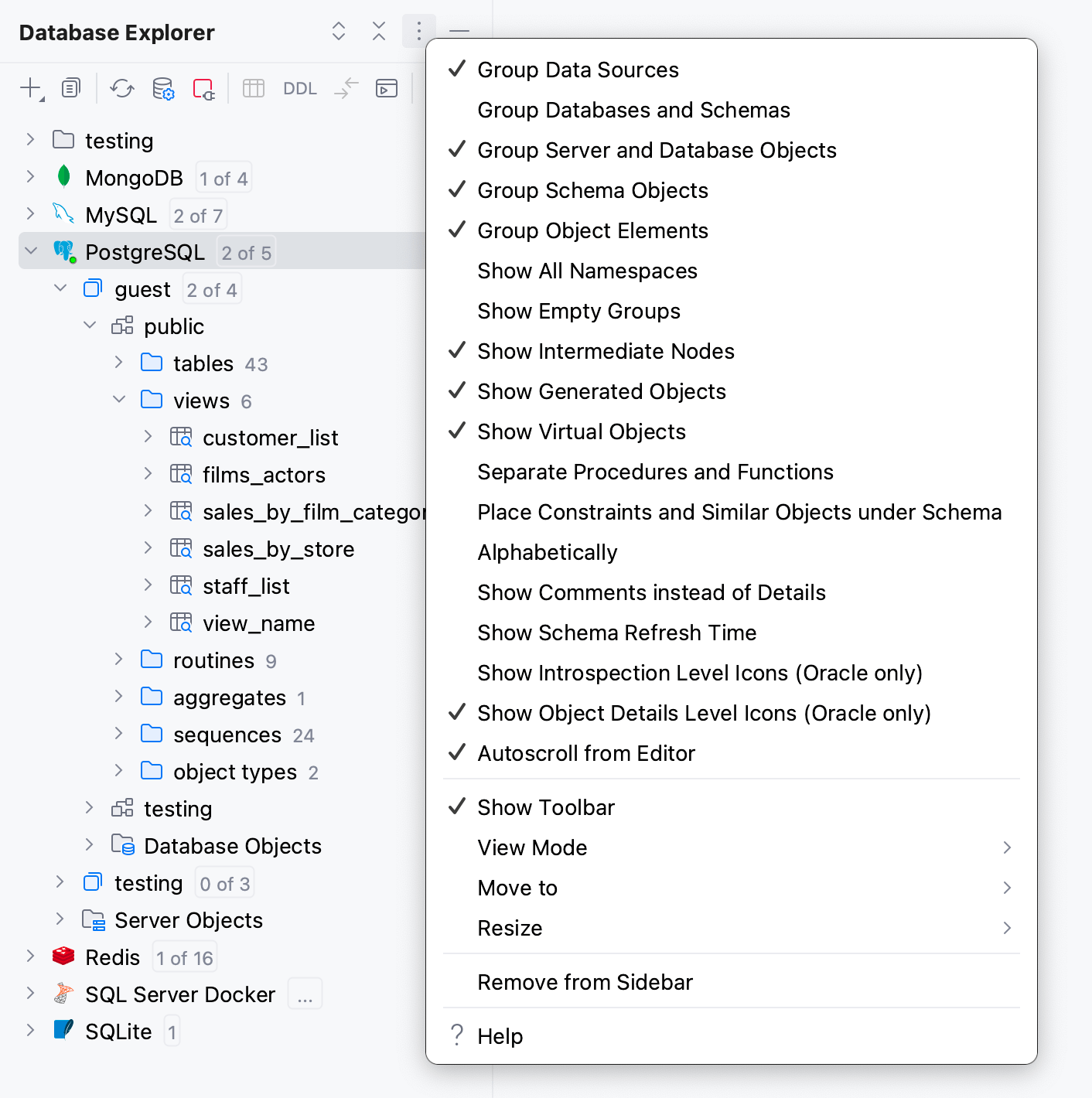Click the Database Objects folder icon
This screenshot has width=1092, height=1098.
point(123,844)
